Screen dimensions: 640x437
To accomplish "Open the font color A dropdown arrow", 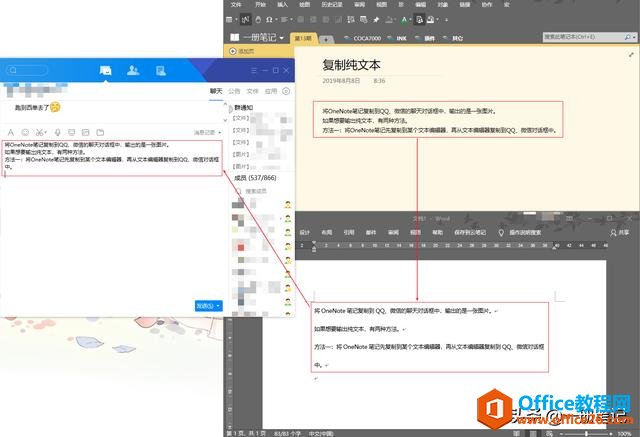I will 410,20.
